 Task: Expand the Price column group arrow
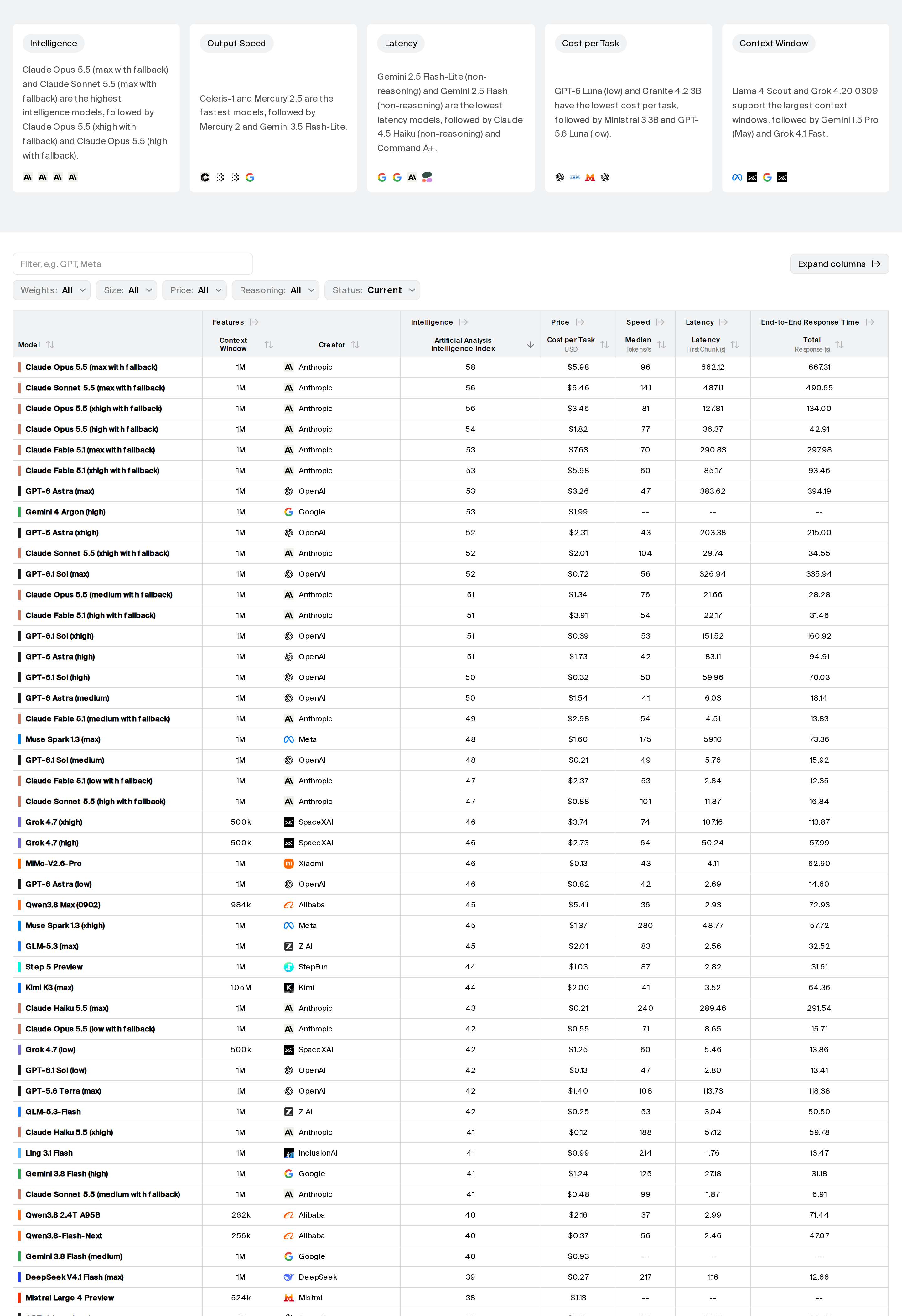point(580,322)
